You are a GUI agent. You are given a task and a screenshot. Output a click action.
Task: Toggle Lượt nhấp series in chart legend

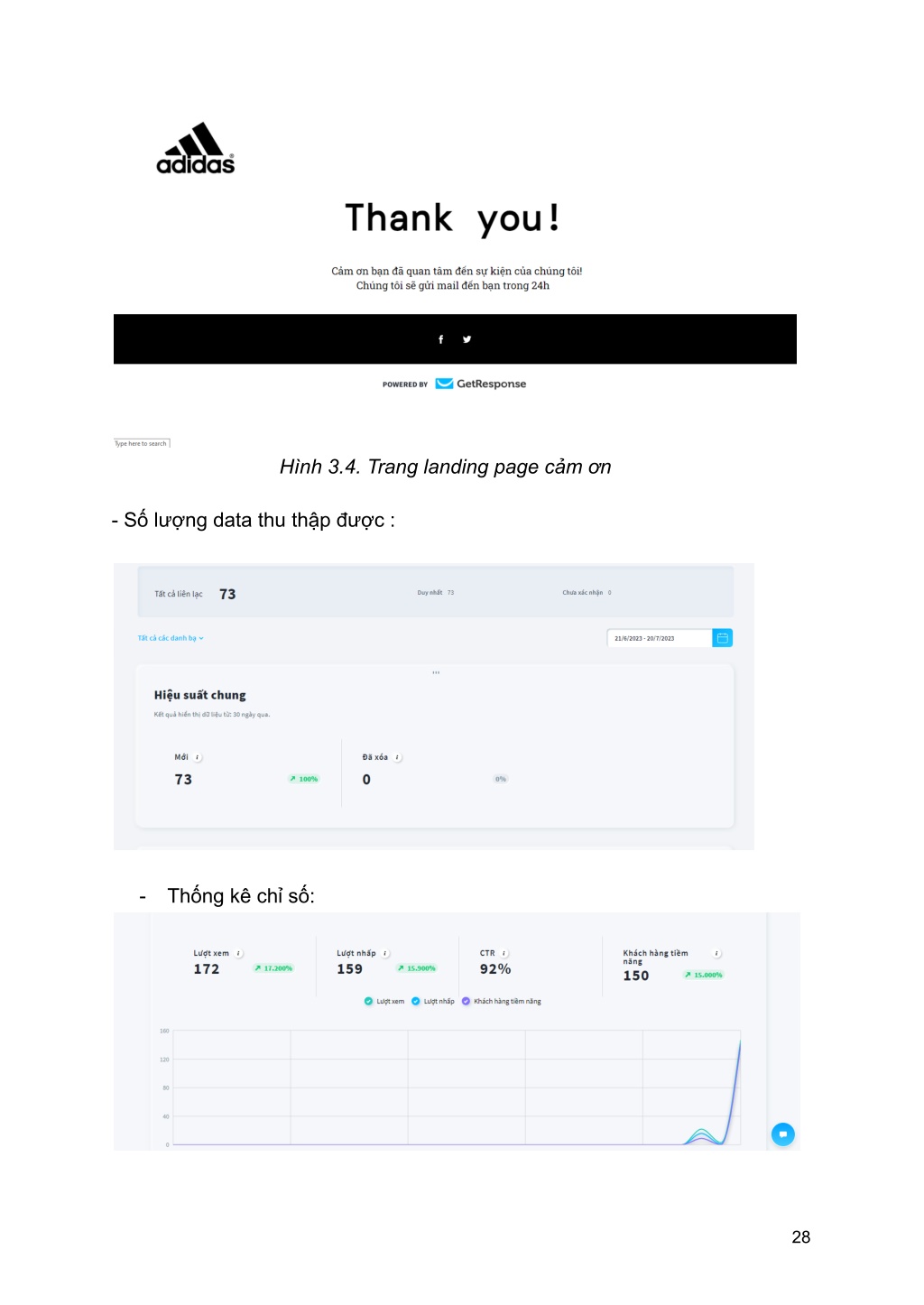[x=433, y=1001]
